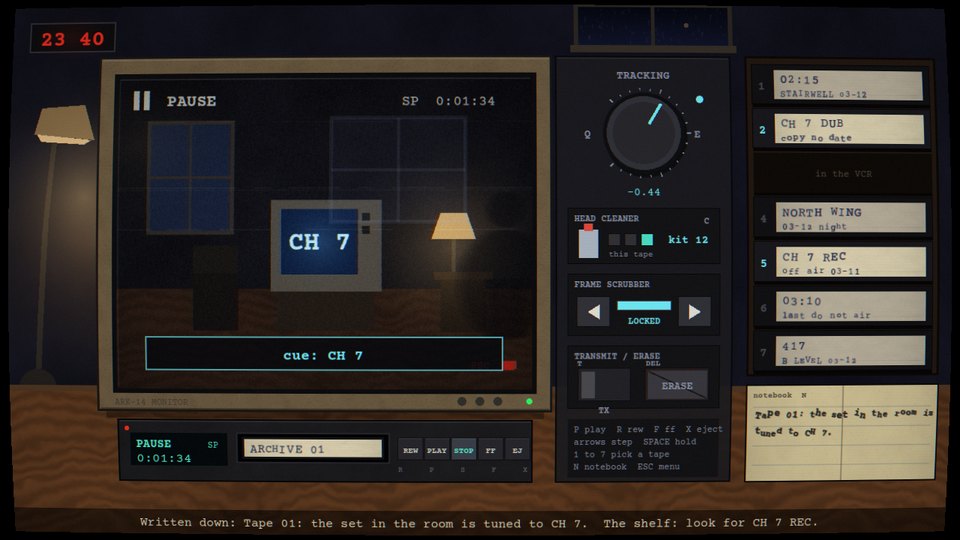Click the E label right of tracking dial
Viewport: 960px width, 540px height.
697,134
